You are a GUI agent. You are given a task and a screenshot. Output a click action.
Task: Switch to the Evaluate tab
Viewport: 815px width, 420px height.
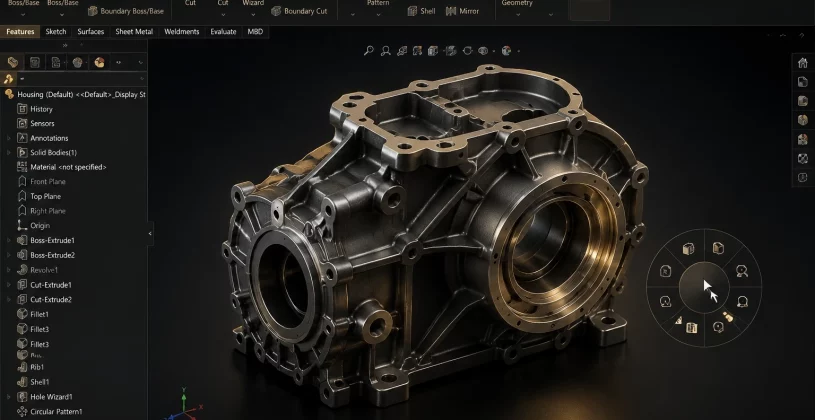click(x=223, y=32)
